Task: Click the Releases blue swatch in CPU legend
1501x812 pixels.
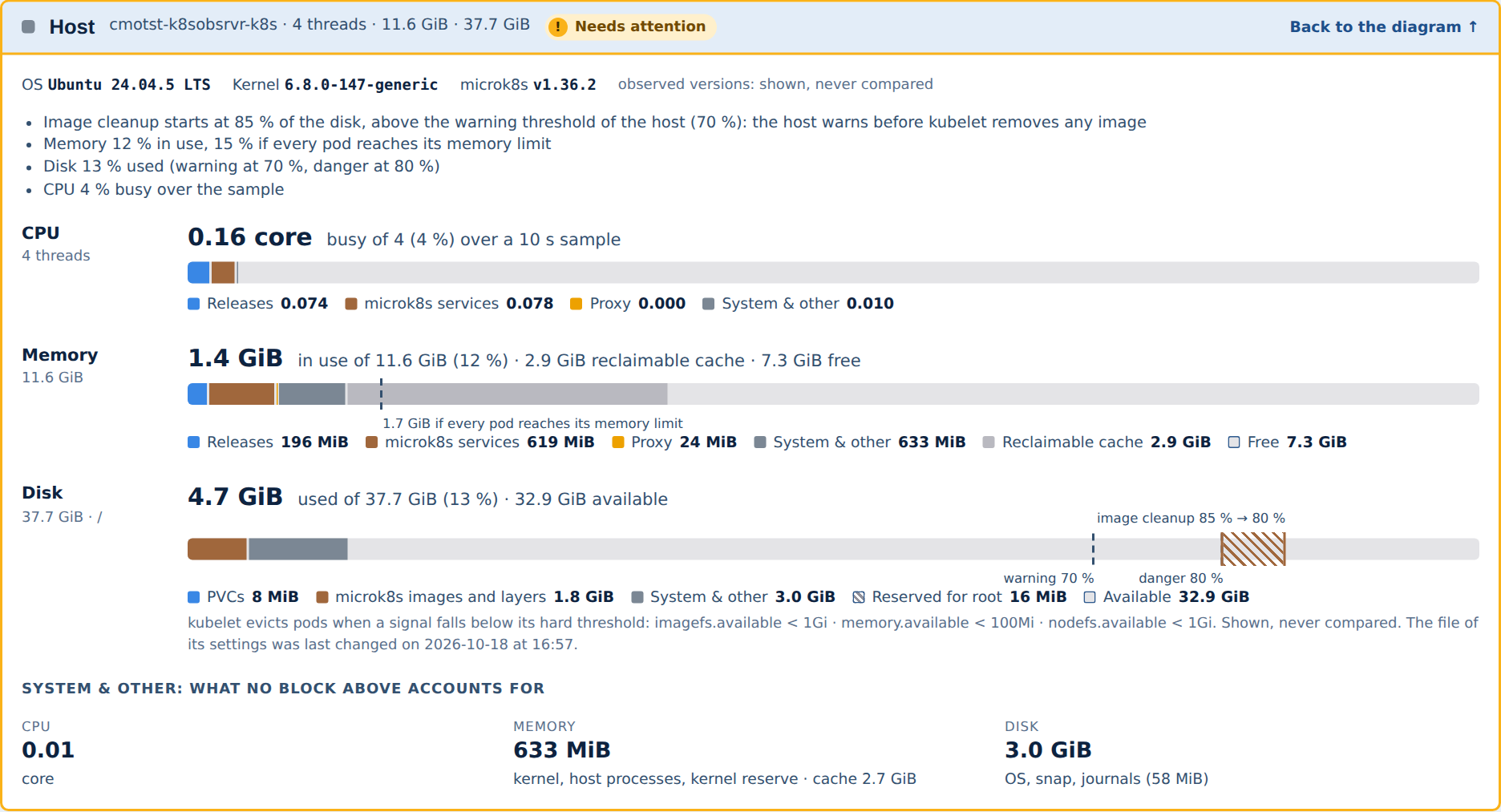Action: tap(193, 304)
